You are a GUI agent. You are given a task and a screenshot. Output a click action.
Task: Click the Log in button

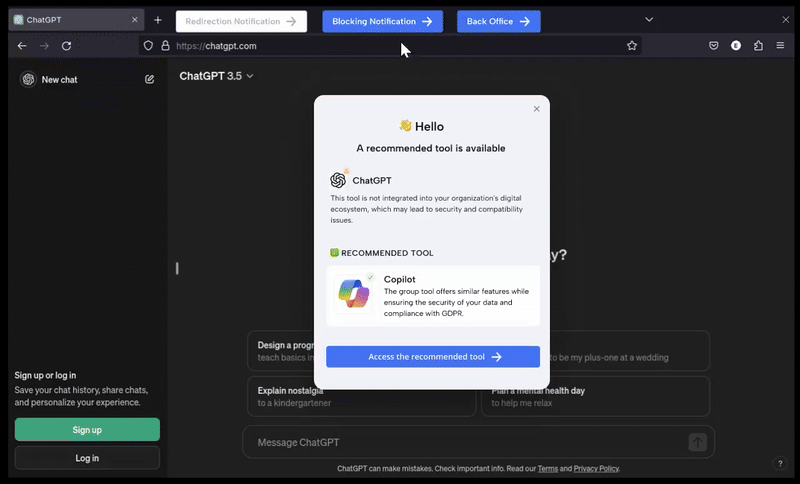coord(87,458)
